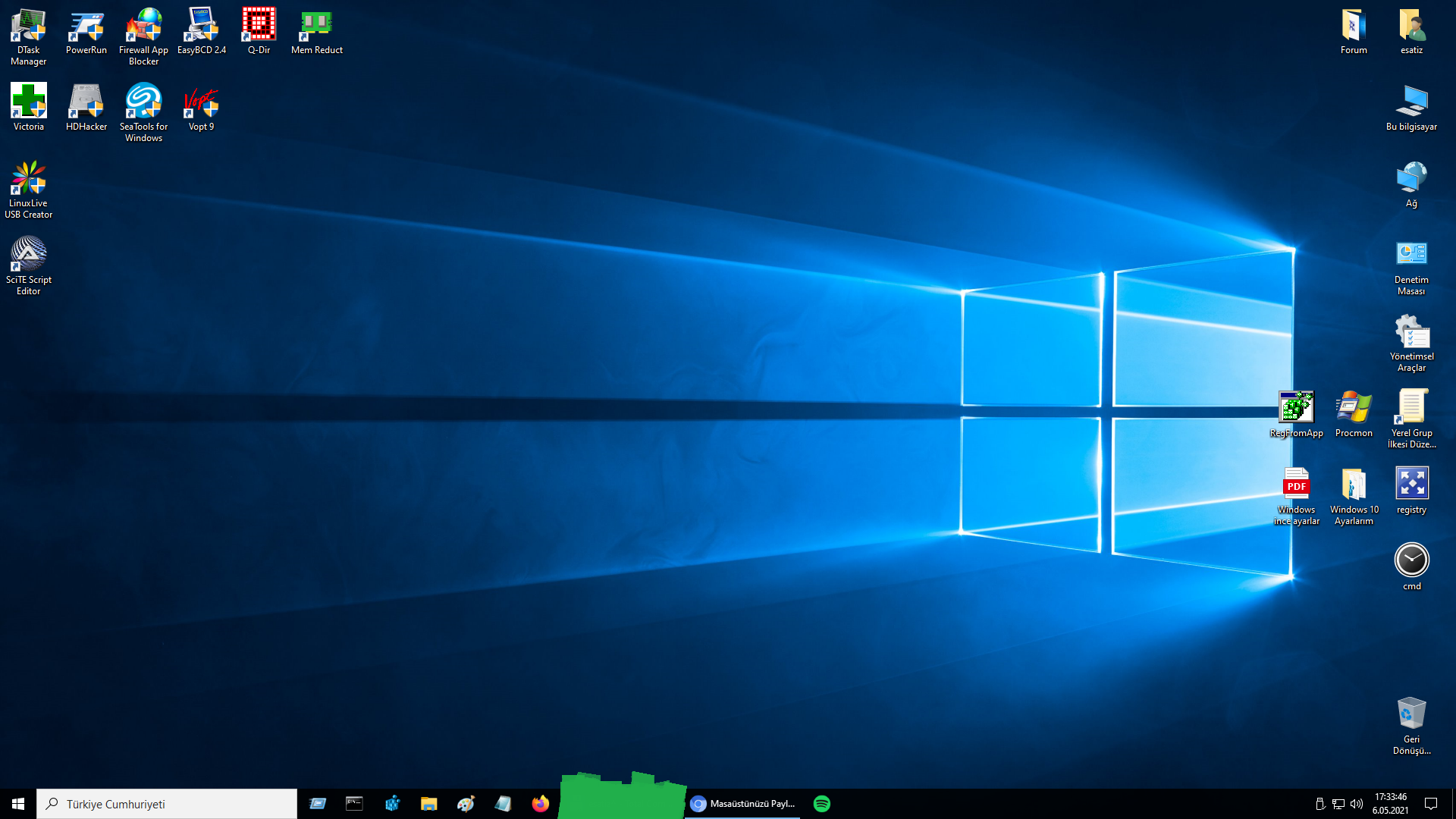Open the volume speaker tray icon

[x=1357, y=804]
